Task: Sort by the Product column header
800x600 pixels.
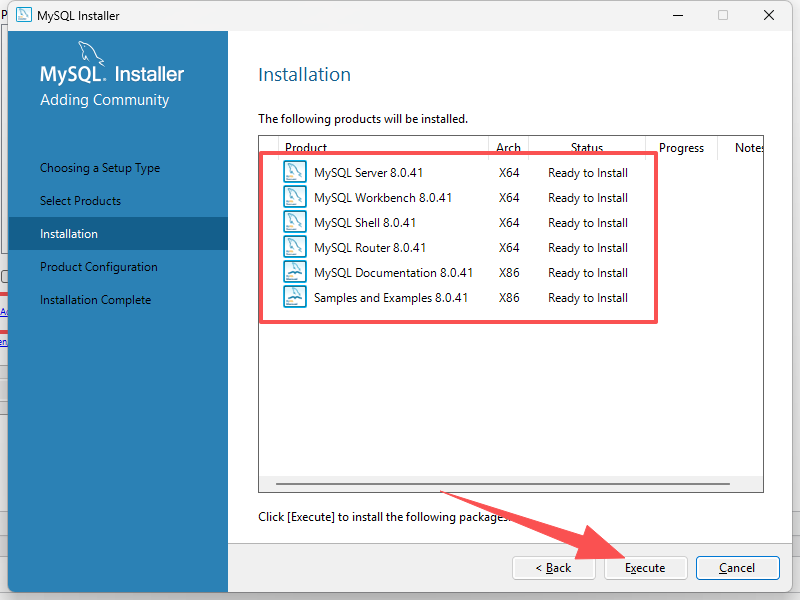Action: pos(306,148)
